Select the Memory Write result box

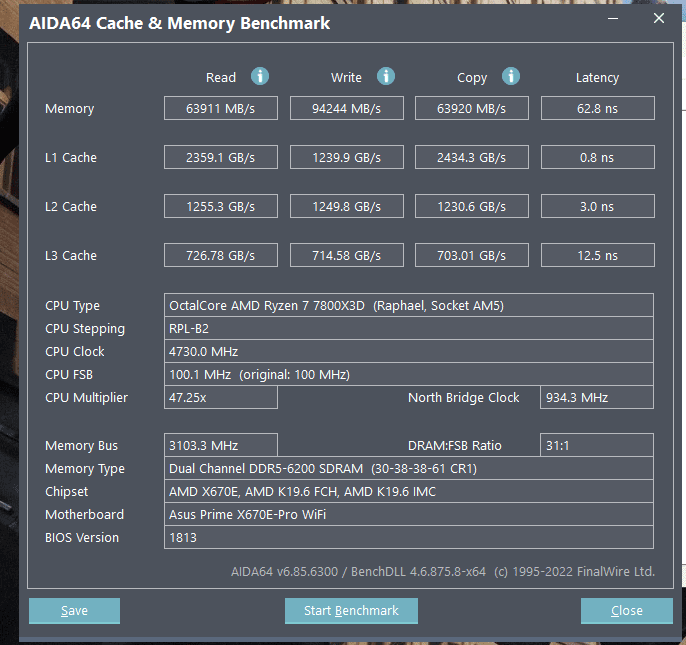346,108
